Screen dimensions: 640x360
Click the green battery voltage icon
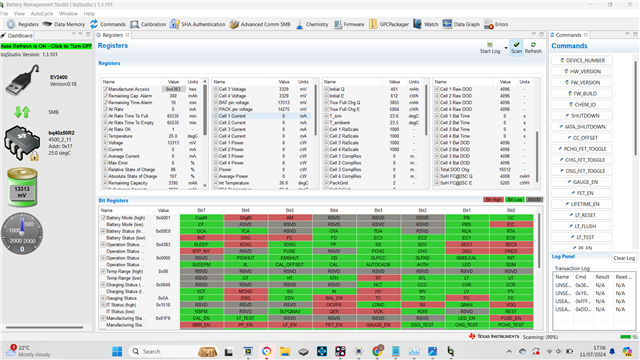[22, 188]
